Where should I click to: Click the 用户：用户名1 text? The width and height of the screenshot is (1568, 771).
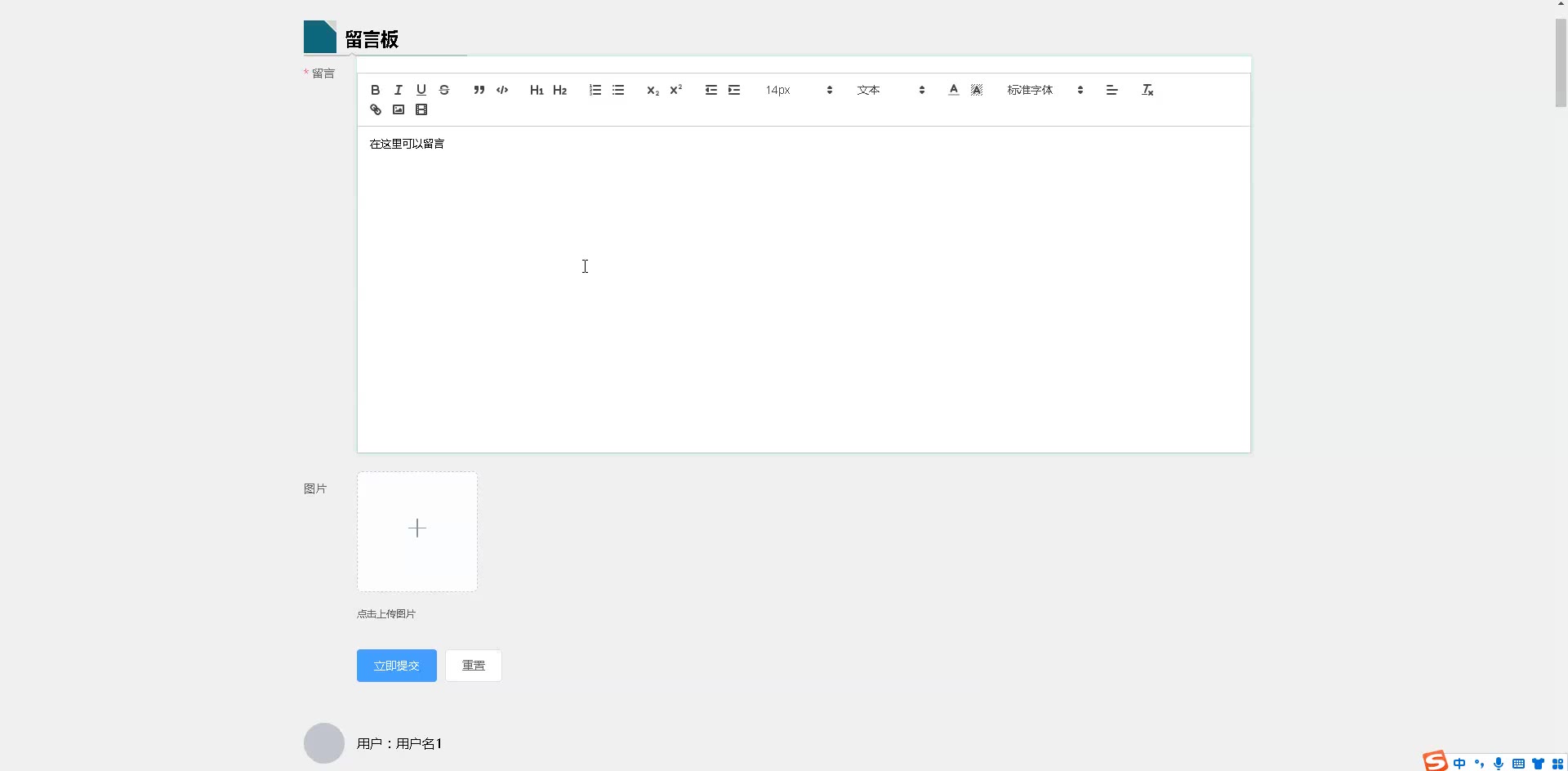point(399,743)
